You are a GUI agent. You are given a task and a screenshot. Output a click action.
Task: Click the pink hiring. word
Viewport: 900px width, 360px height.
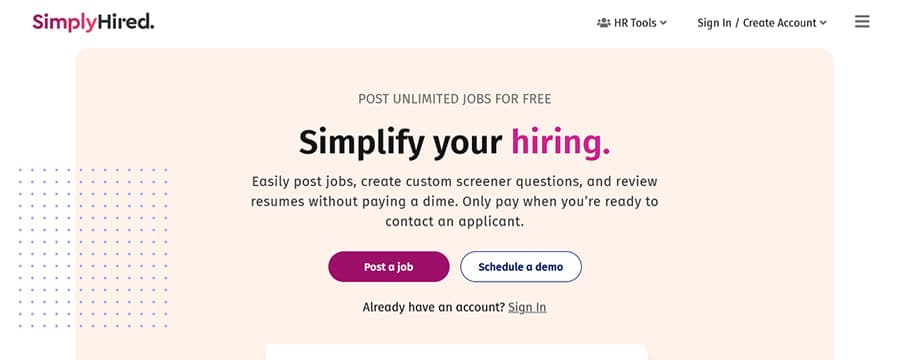tap(561, 142)
